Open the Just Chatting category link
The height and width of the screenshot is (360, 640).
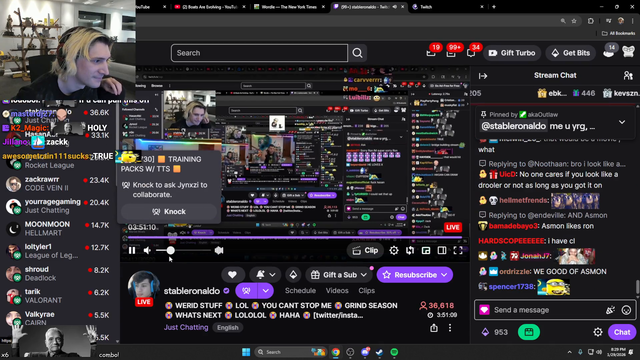[186, 327]
